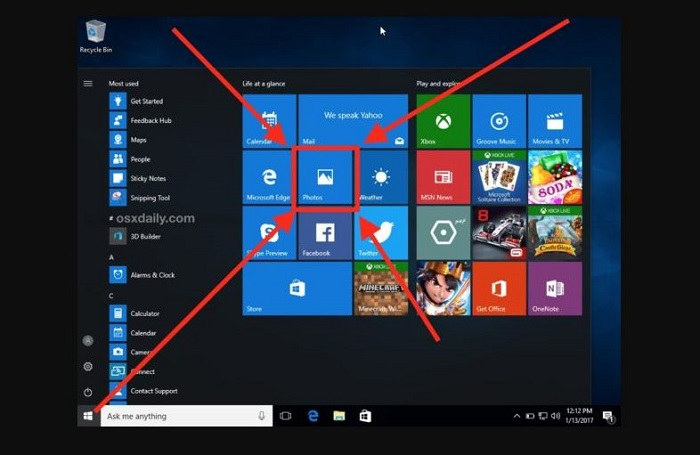The width and height of the screenshot is (700, 455).
Task: Open the Store tile
Action: tap(297, 288)
